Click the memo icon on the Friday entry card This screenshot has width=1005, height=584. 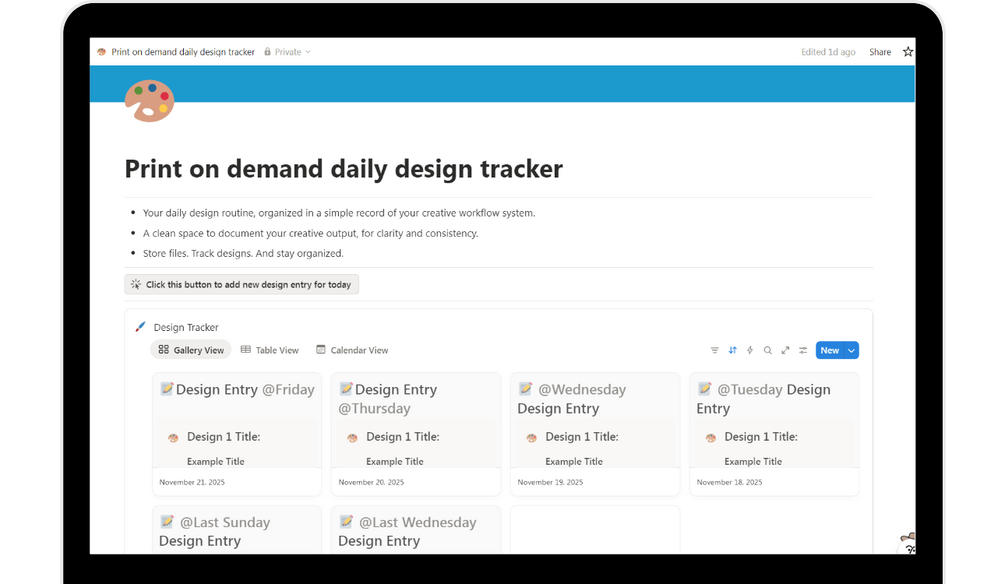[167, 388]
